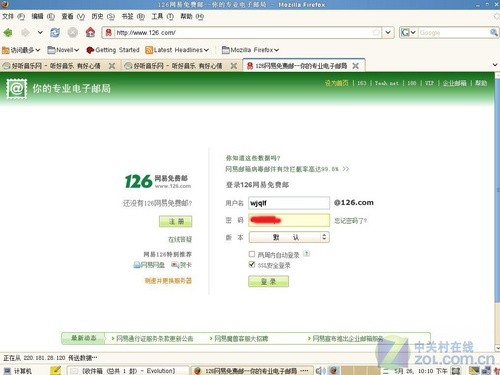Open the antivirus statistics link with >> arrows
Viewport: 500px width, 375px height.
[x=287, y=169]
